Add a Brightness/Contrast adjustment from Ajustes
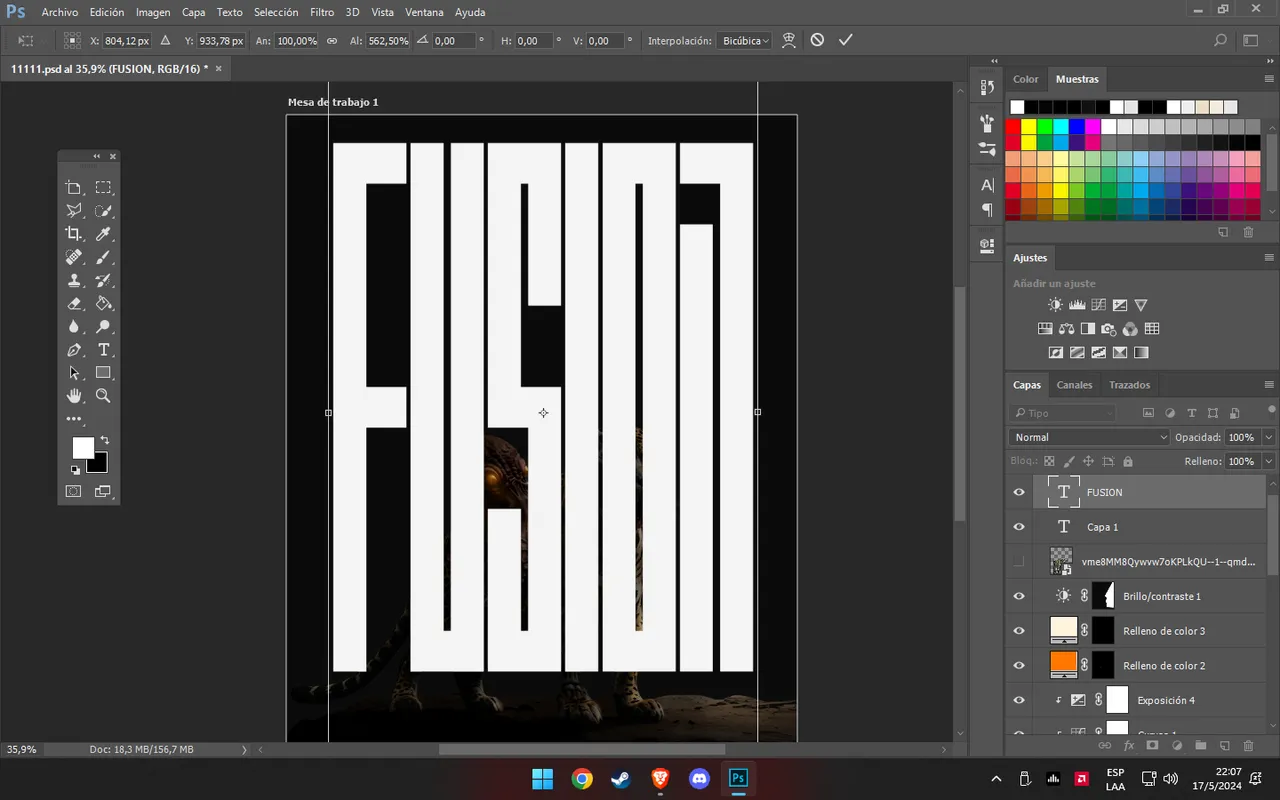The width and height of the screenshot is (1280, 800). coord(1055,305)
